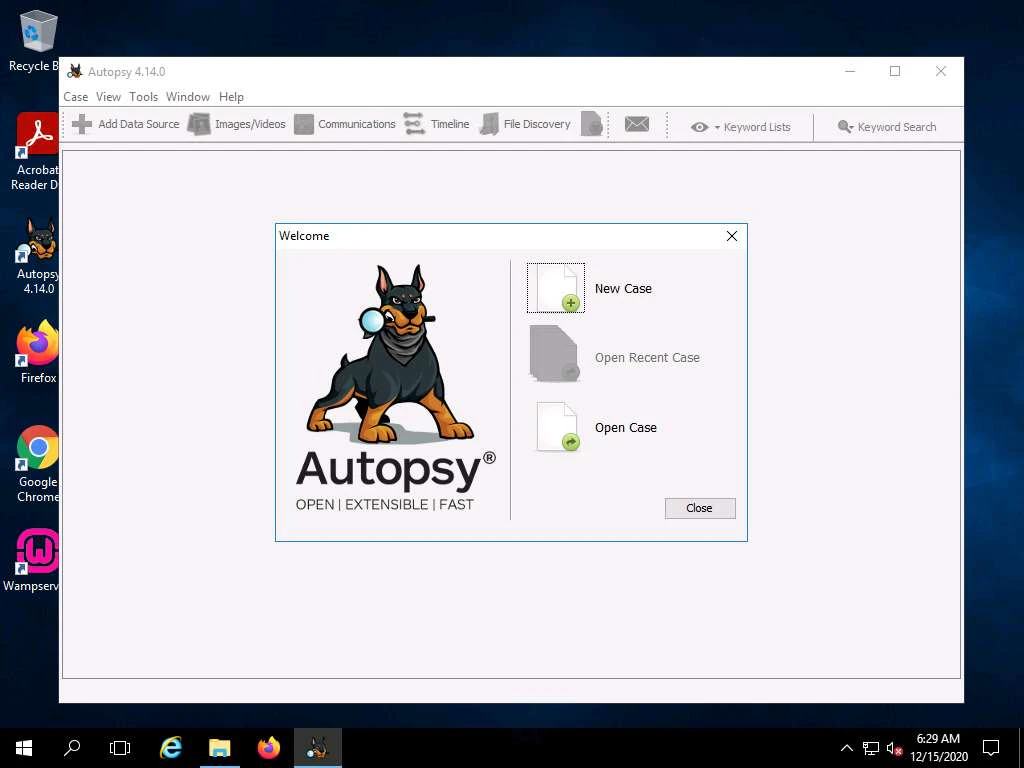This screenshot has width=1024, height=768.
Task: Click the Close button in Welcome dialog
Action: pos(700,508)
